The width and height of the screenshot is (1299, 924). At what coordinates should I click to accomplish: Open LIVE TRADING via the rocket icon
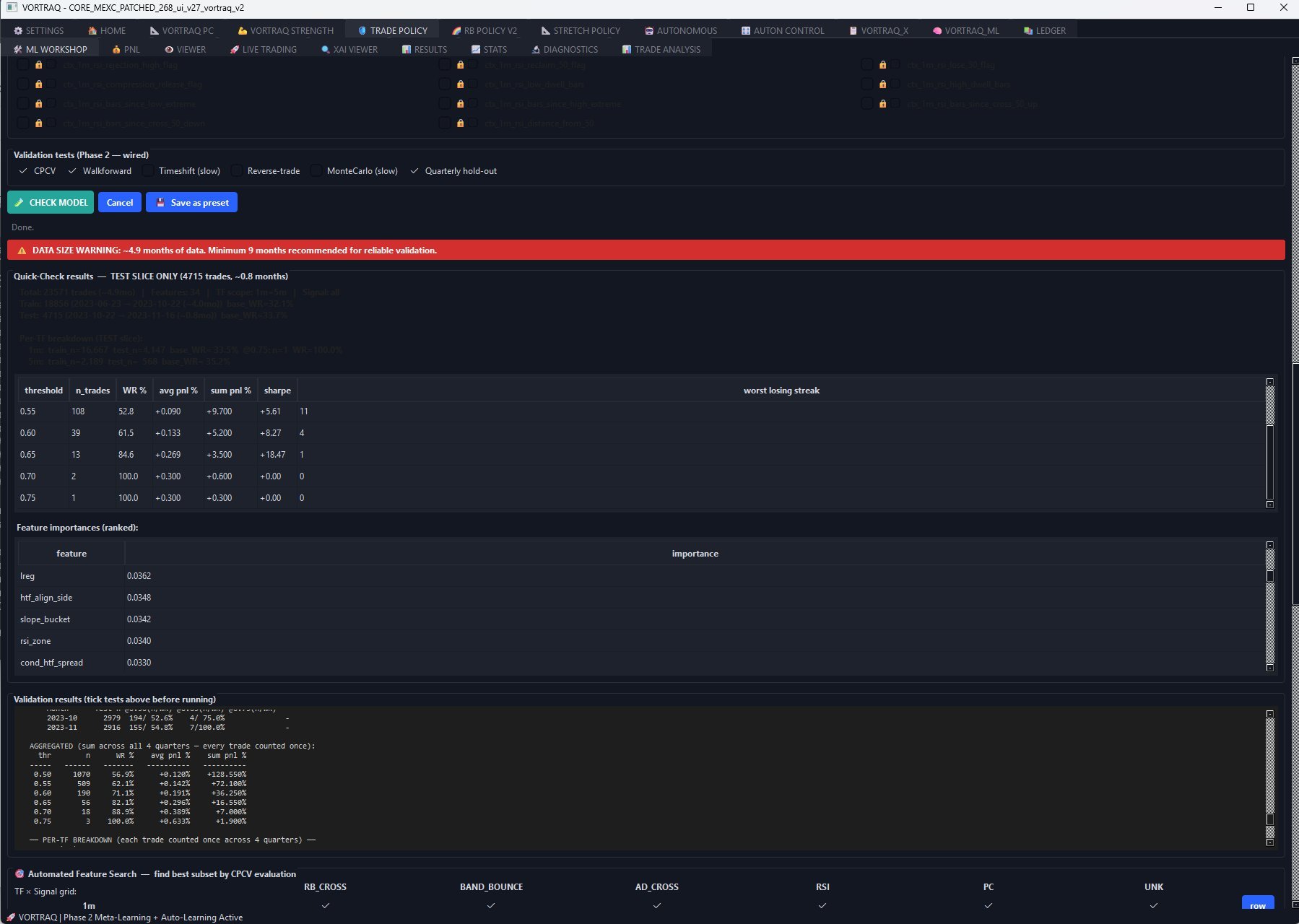pyautogui.click(x=235, y=49)
